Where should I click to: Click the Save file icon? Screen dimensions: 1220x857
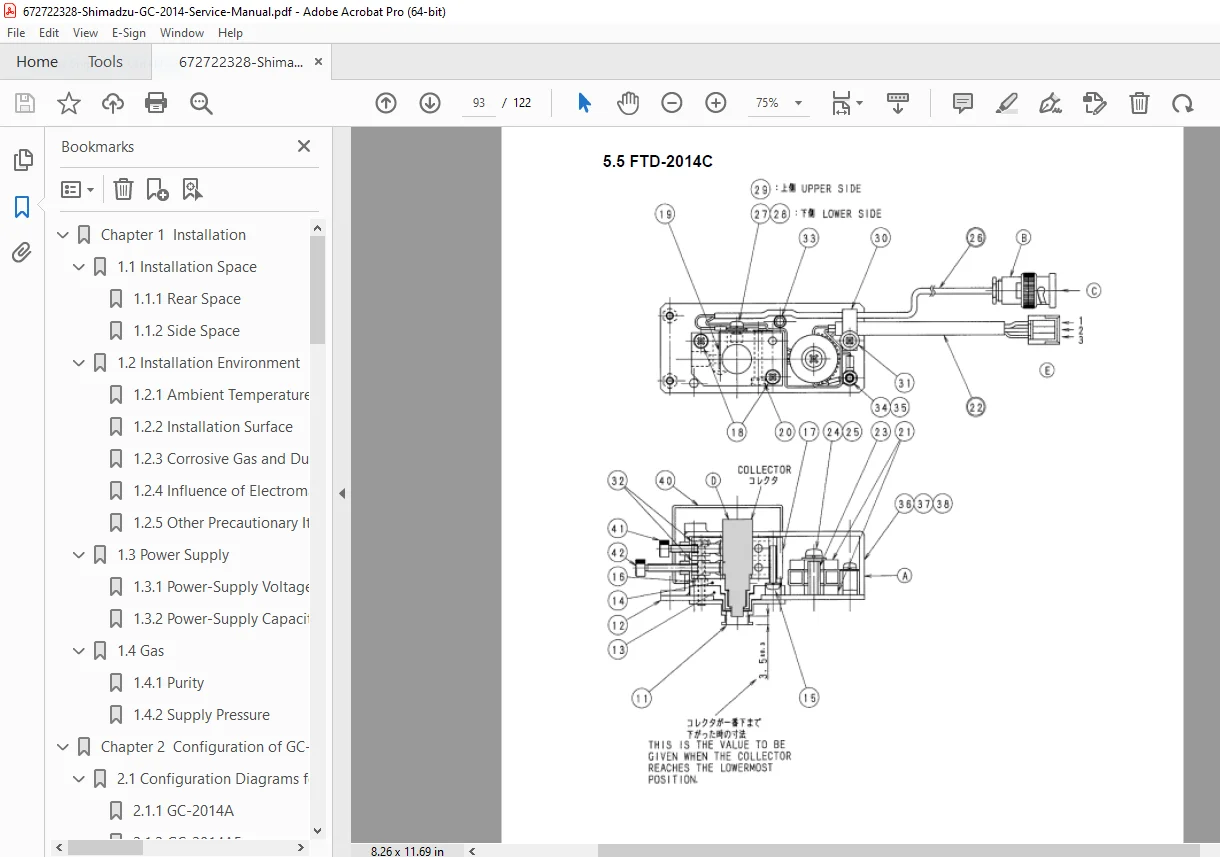tap(25, 103)
